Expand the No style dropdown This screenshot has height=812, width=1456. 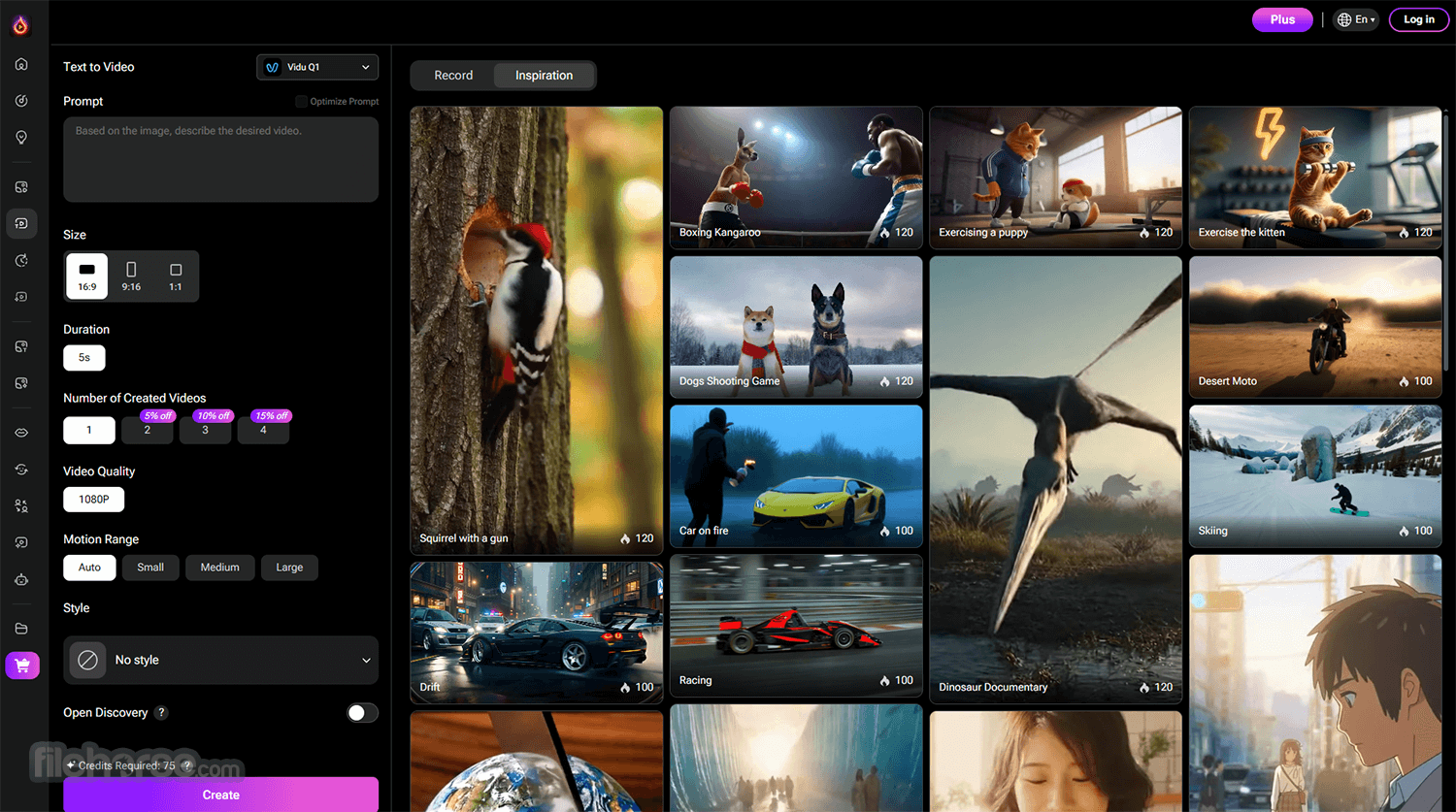click(x=220, y=660)
